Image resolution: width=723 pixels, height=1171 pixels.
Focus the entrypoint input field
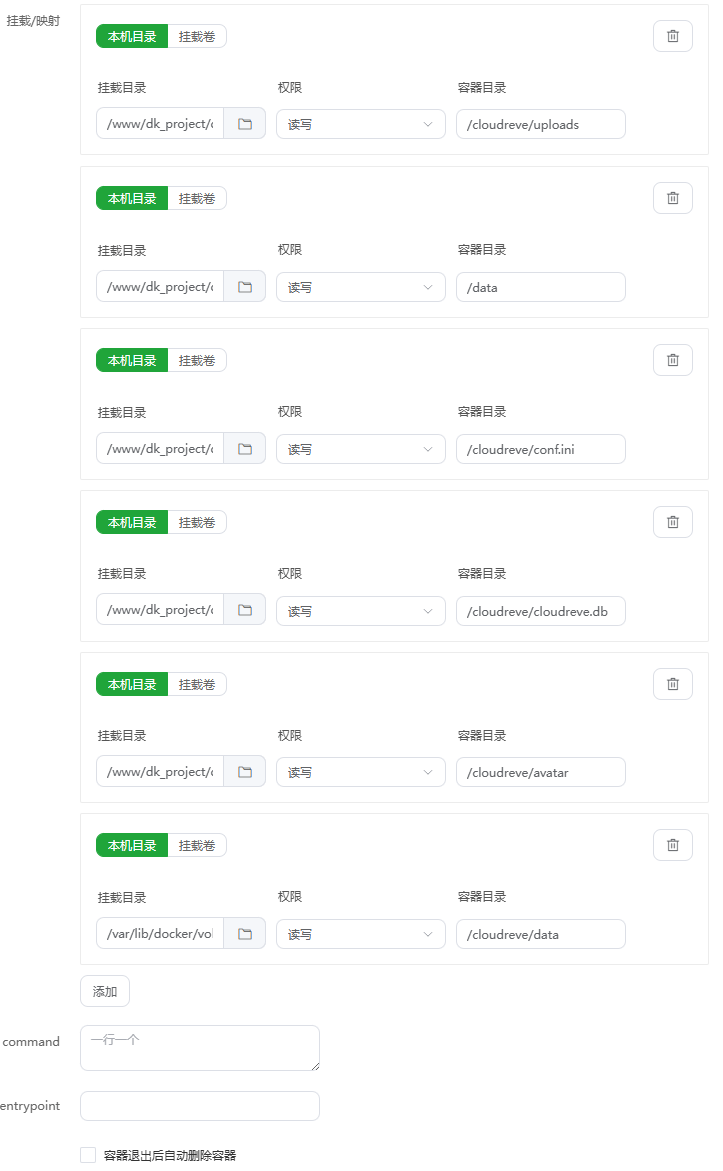click(200, 1106)
